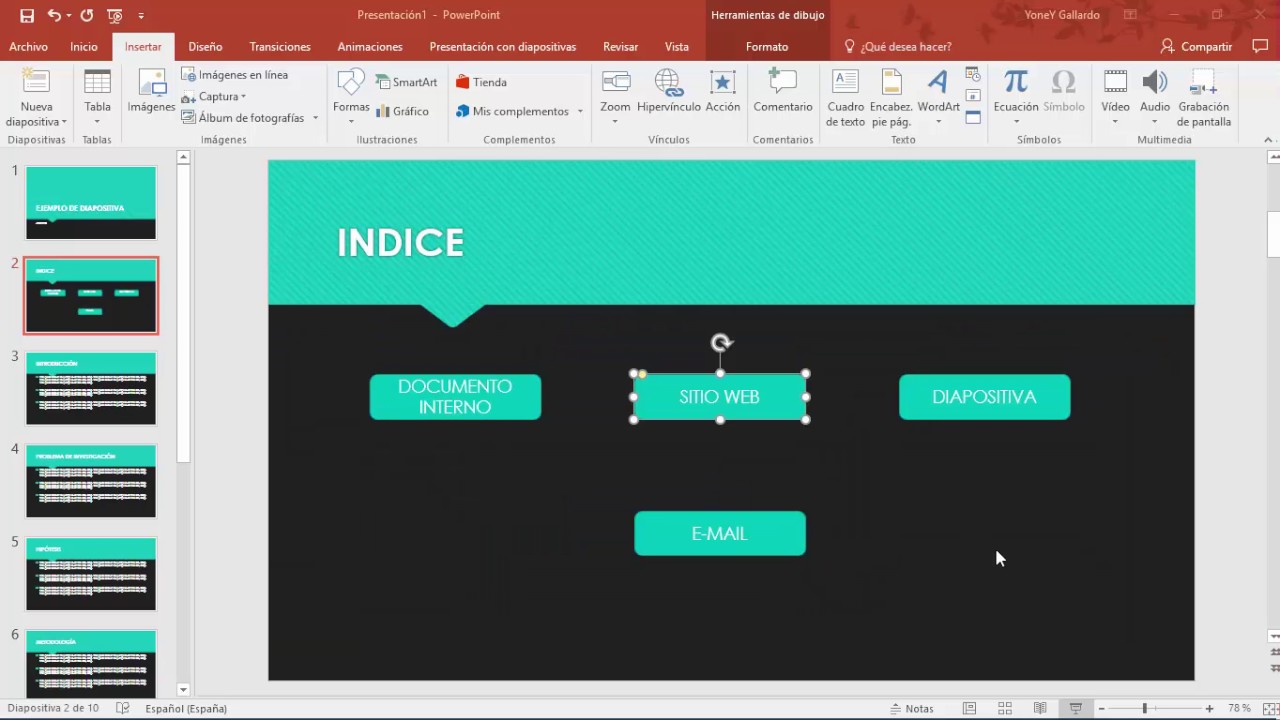
Task: Fit slide to current window
Action: point(1269,708)
